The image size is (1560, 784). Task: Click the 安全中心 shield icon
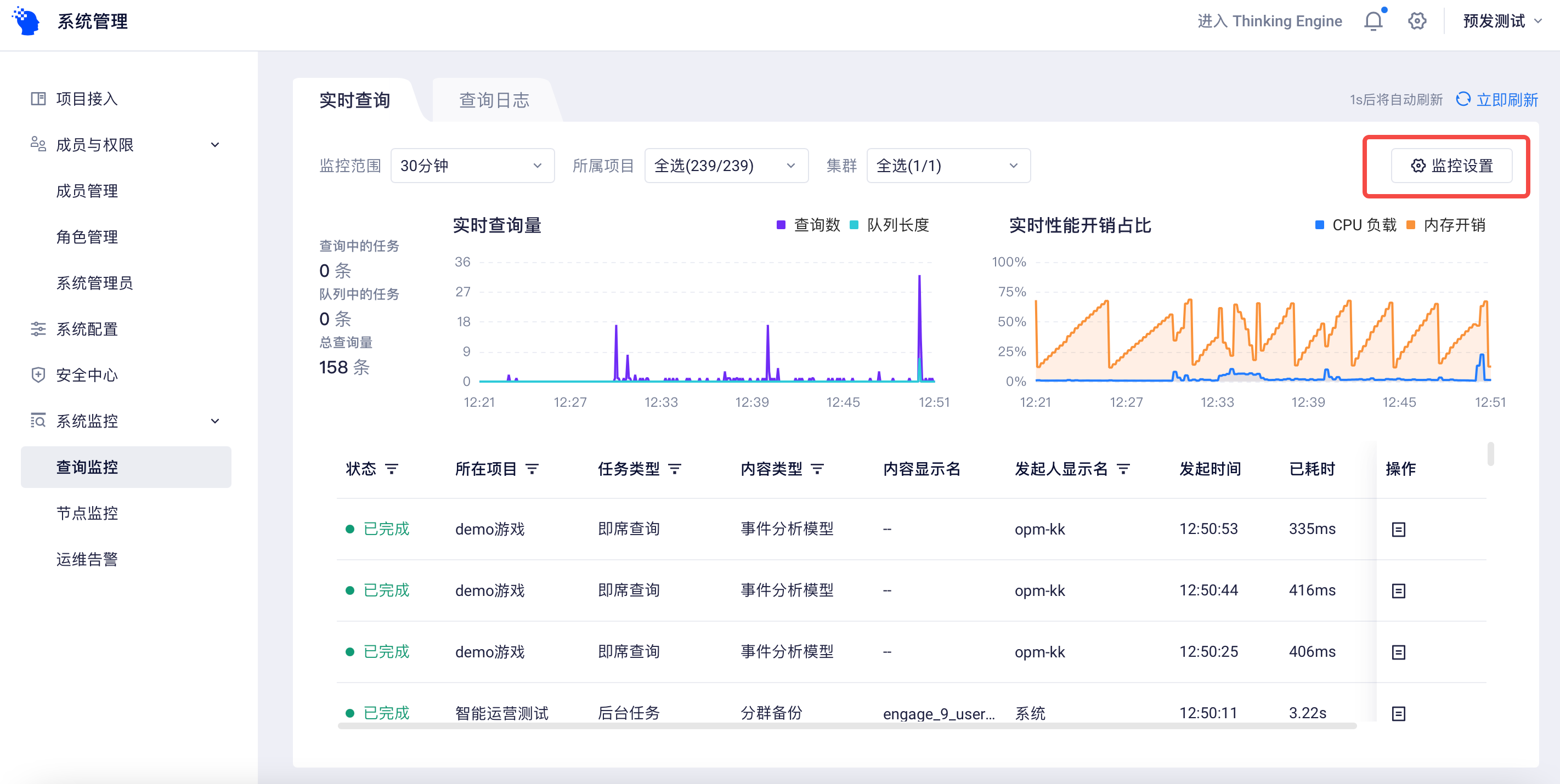(38, 375)
